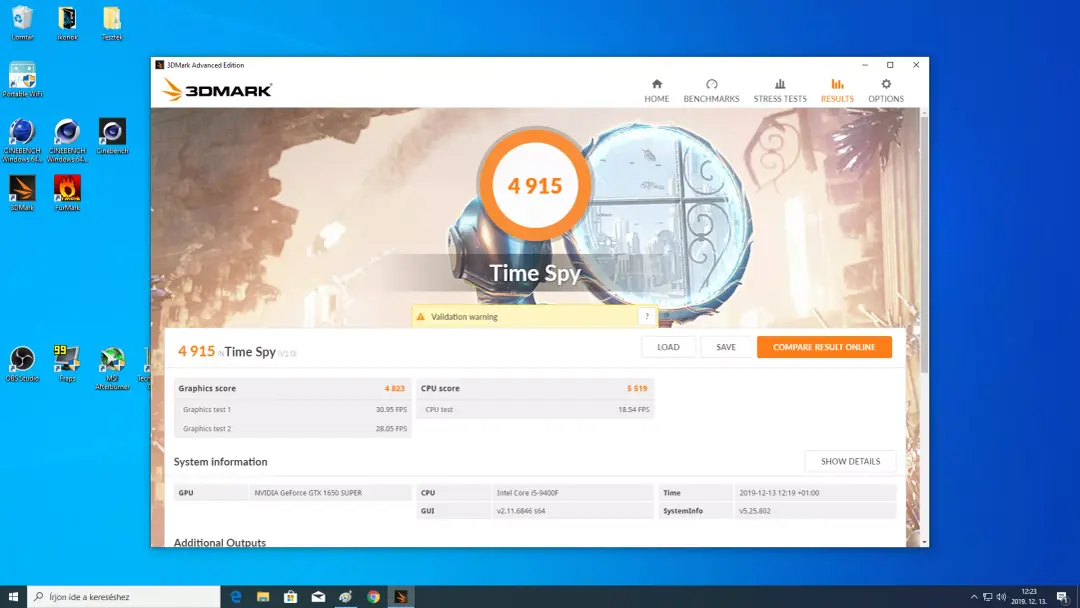Go to the Benchmarks section
The image size is (1080, 608).
click(711, 91)
